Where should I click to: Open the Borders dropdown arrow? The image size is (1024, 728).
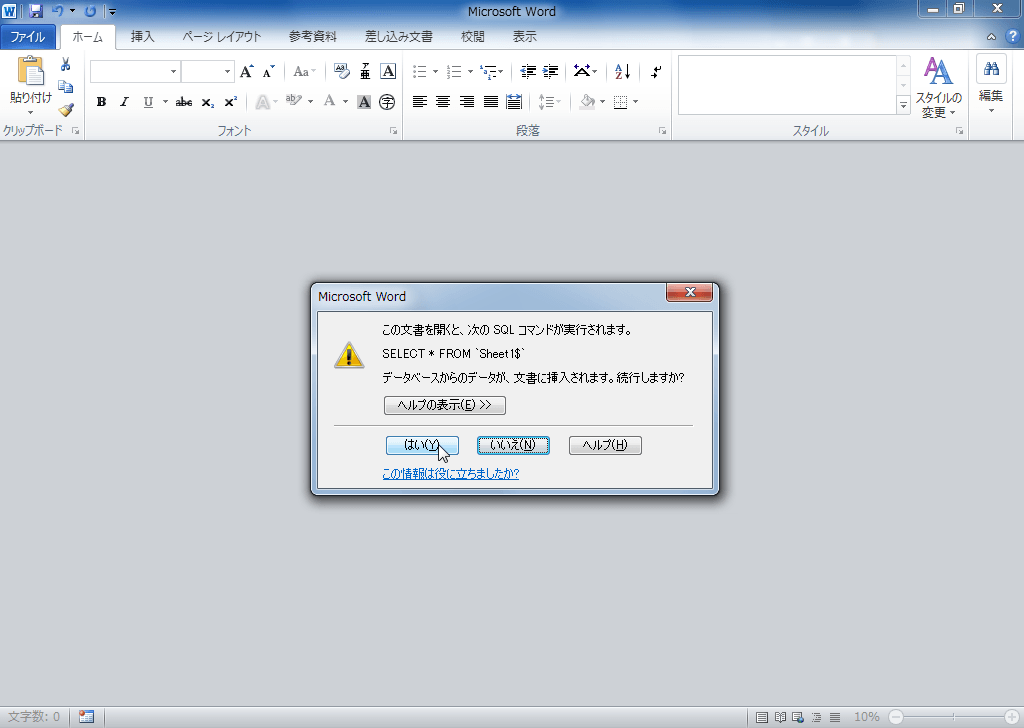point(635,102)
